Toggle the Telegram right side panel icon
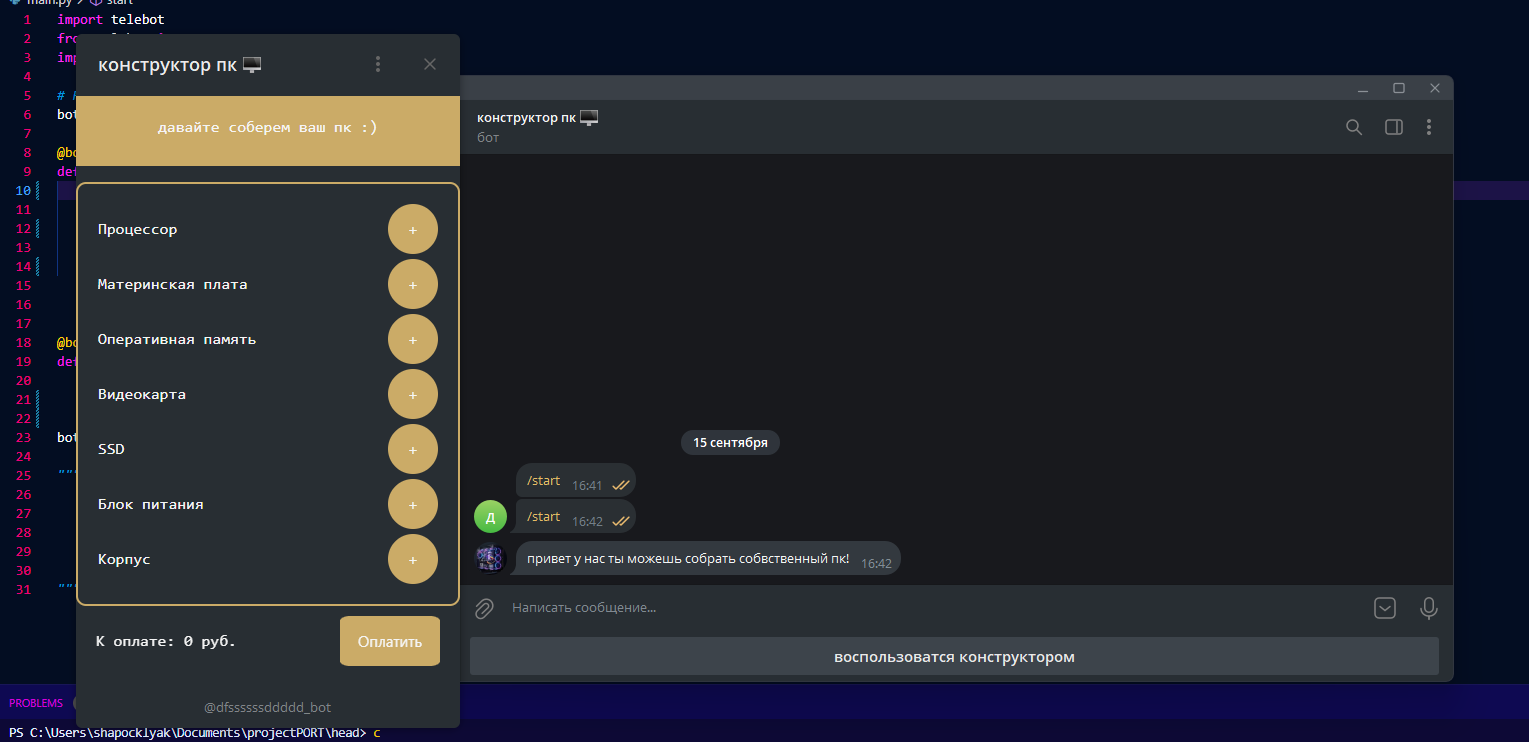This screenshot has width=1529, height=742. 1393,127
